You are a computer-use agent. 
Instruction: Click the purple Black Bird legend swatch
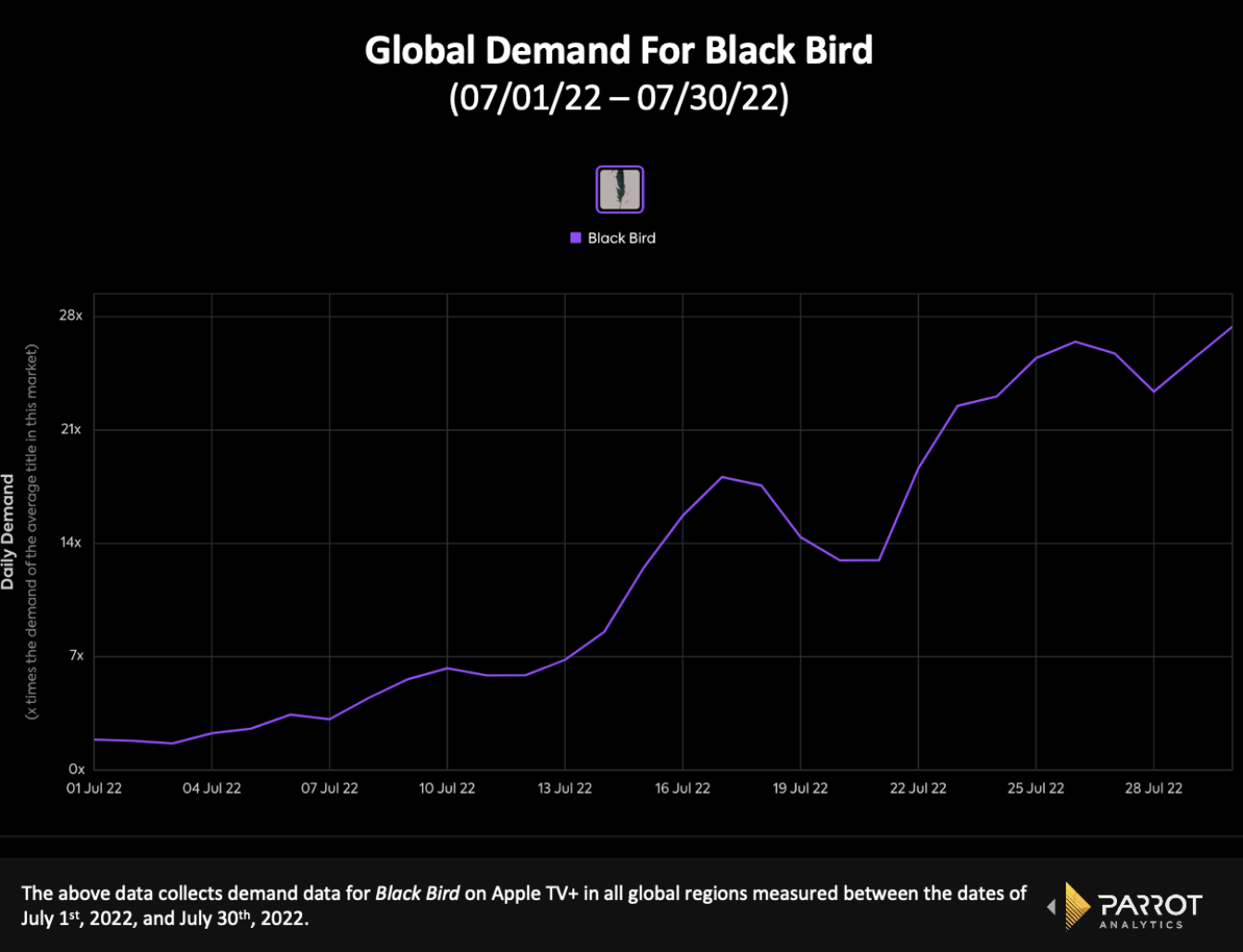pyautogui.click(x=575, y=238)
